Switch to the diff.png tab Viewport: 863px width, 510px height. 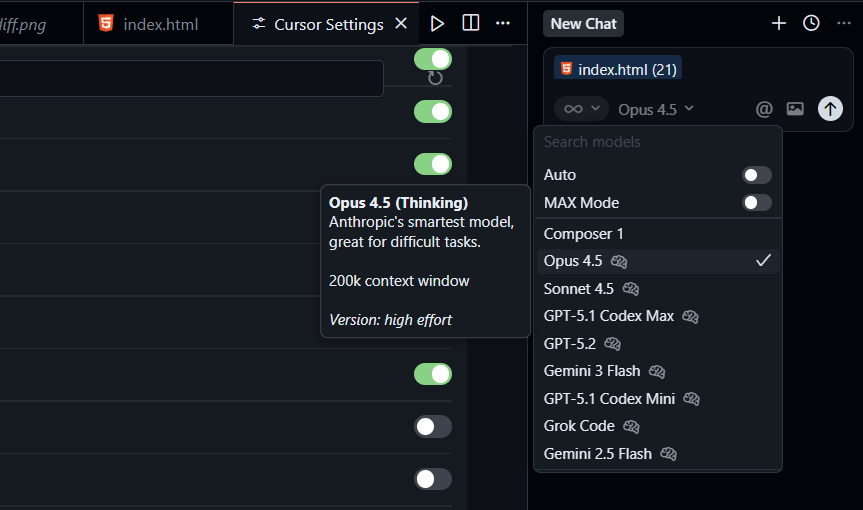pyautogui.click(x=39, y=24)
